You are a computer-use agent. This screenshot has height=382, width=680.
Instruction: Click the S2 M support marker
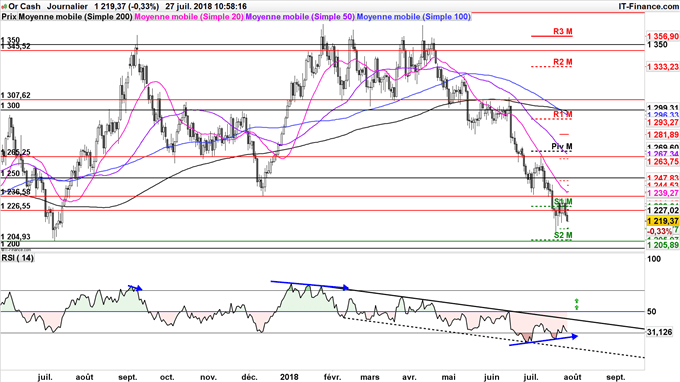coord(563,235)
